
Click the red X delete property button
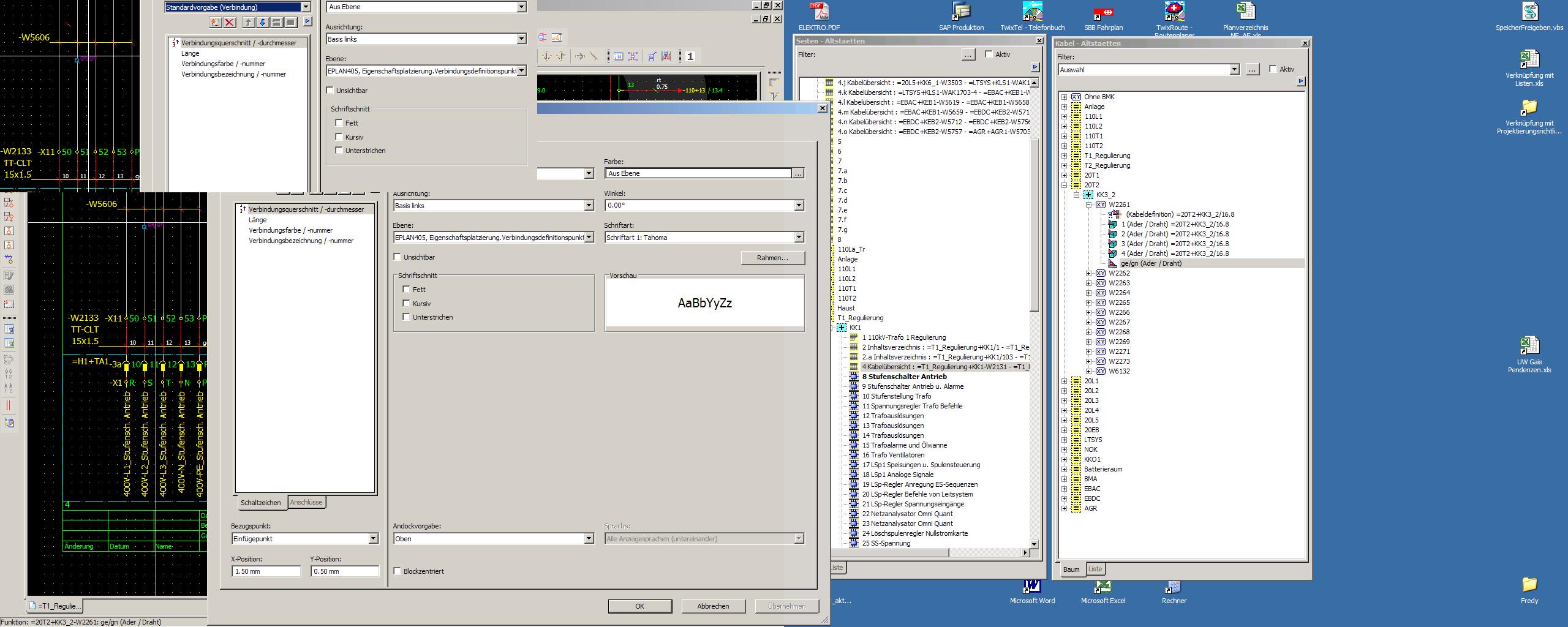click(x=230, y=23)
